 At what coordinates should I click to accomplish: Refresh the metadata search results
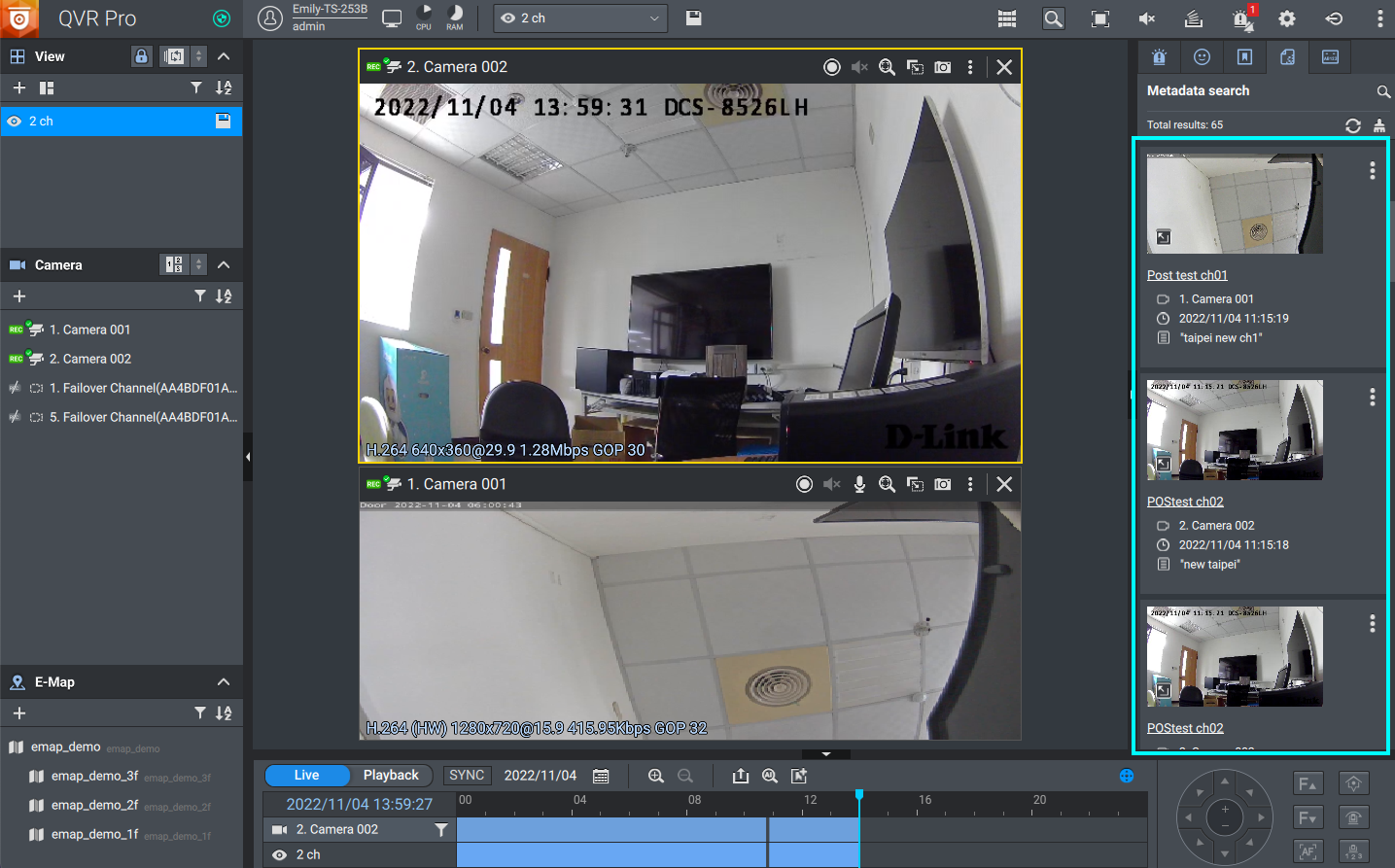[1352, 125]
